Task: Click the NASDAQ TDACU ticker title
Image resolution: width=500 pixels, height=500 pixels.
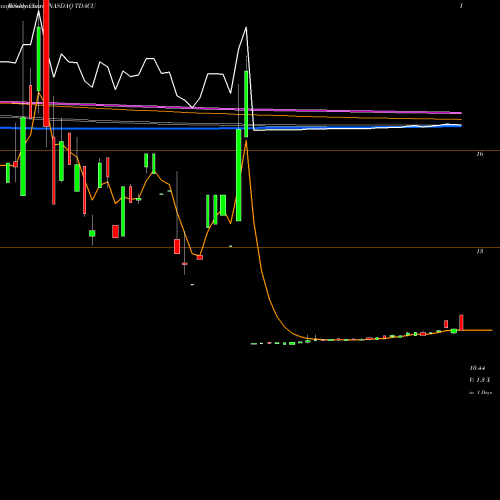Action: [x=72, y=6]
